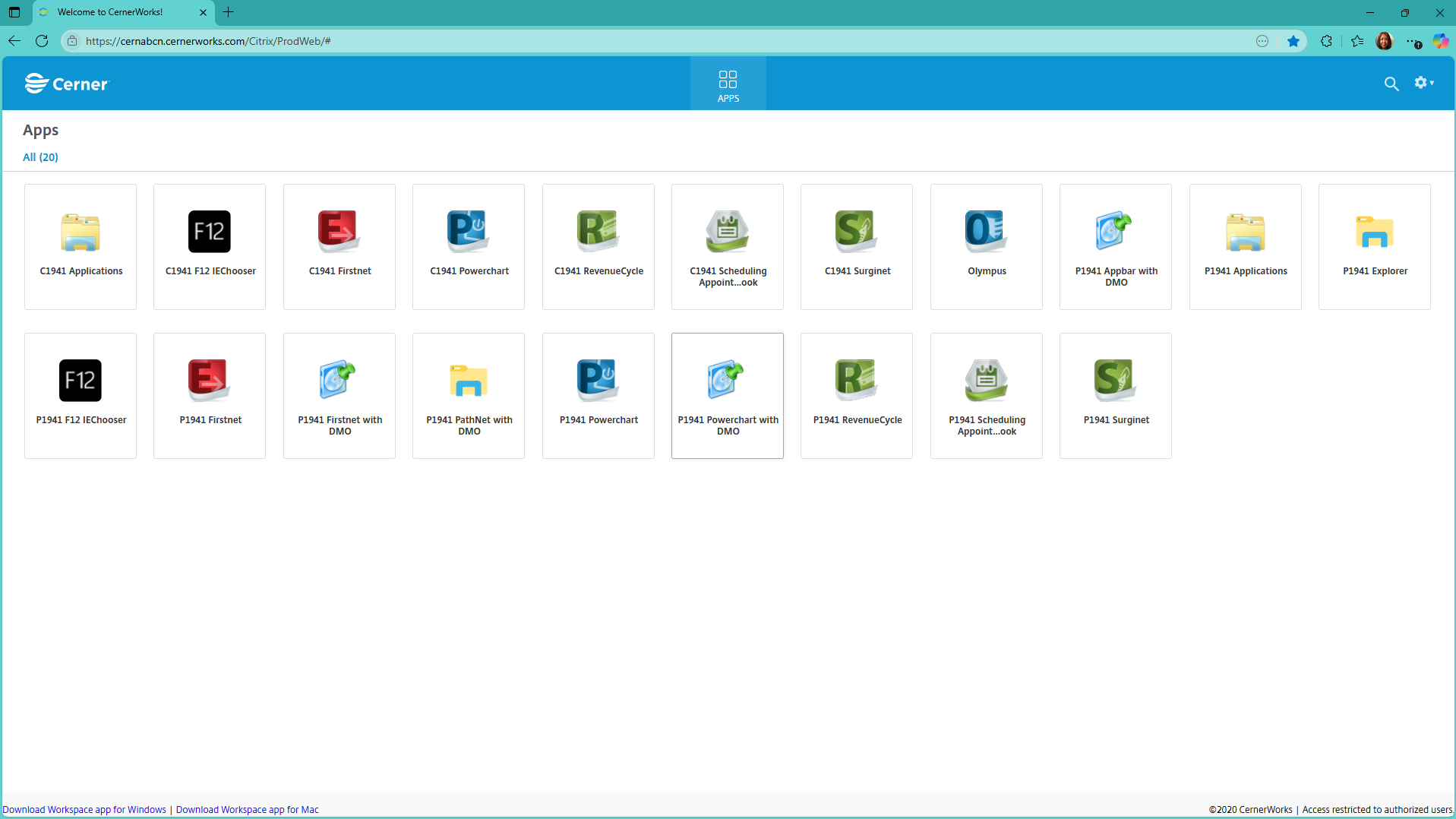Image resolution: width=1456 pixels, height=819 pixels.
Task: Launch P1941 Powerchart with DMO
Action: tap(728, 395)
